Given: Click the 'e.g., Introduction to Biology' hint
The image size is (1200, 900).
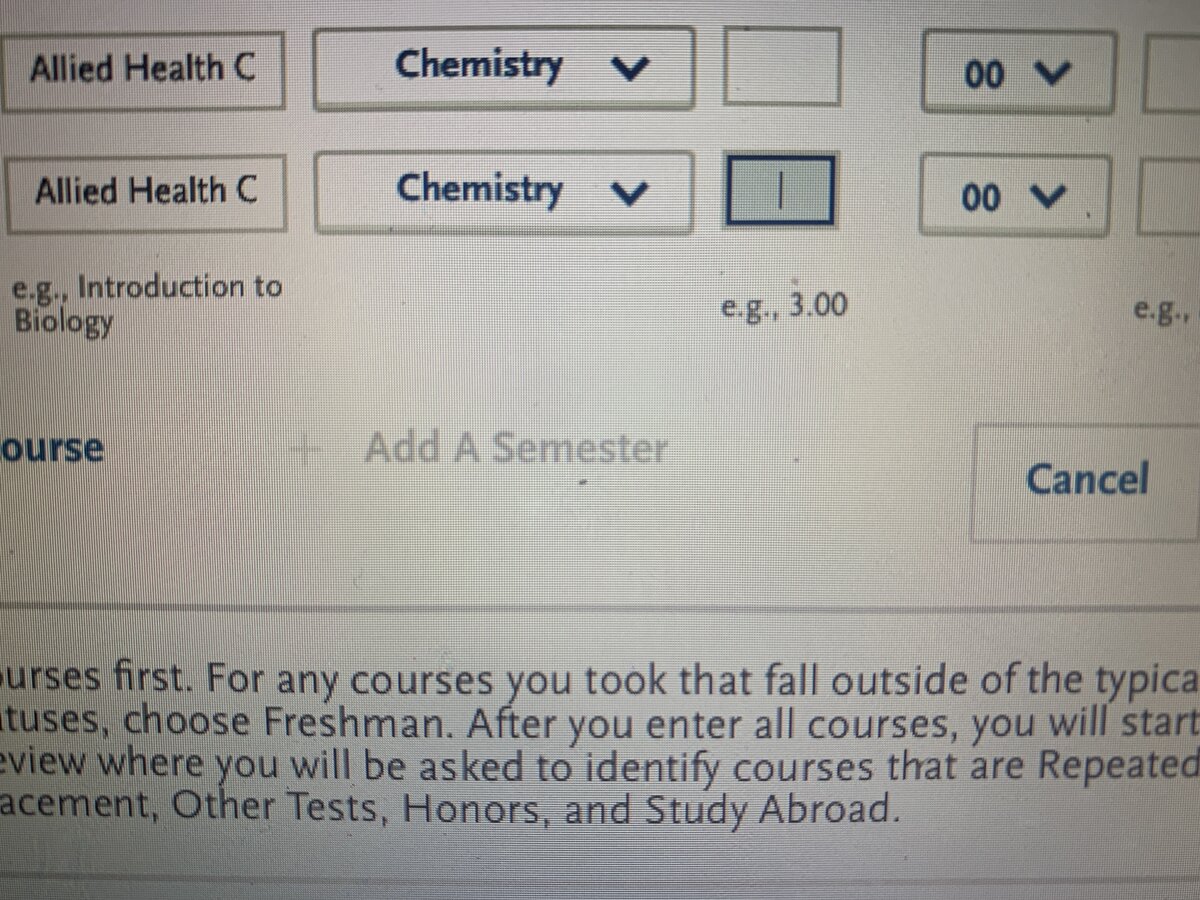Looking at the screenshot, I should click(x=145, y=304).
